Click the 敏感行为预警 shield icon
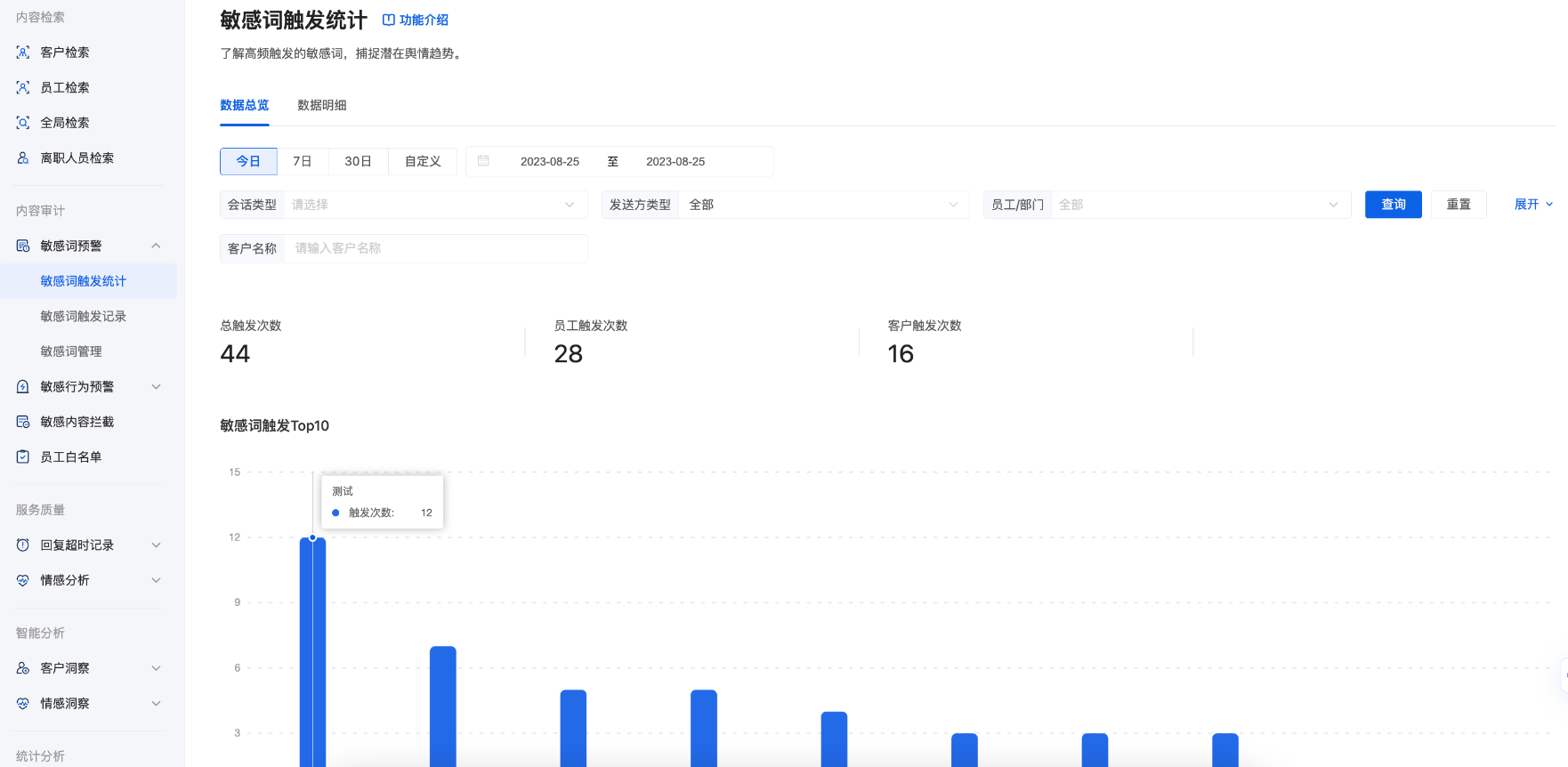 click(23, 386)
